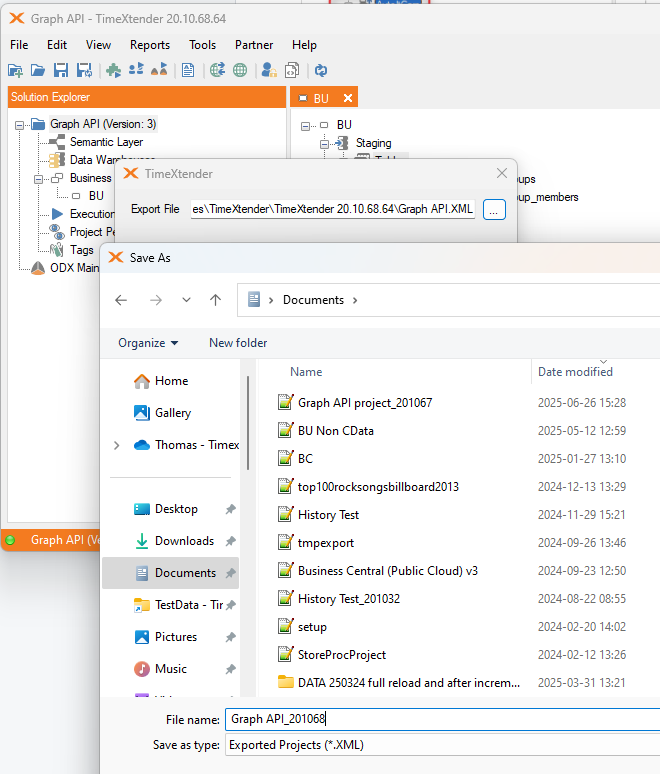This screenshot has width=660, height=774.
Task: Click the Save toolbar icon
Action: (x=61, y=71)
